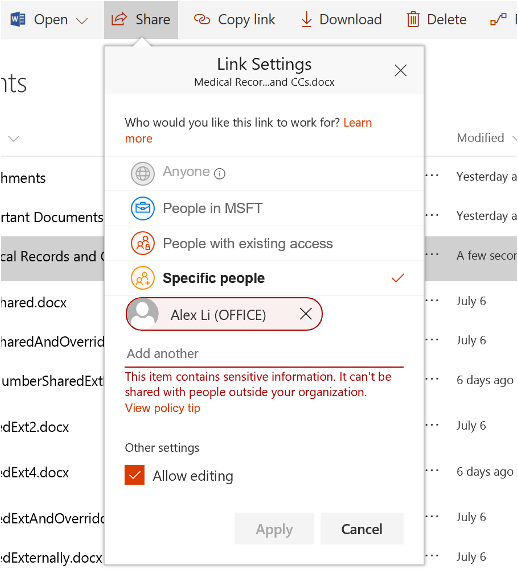Click the Download arrow icon
518x574 pixels.
coord(306,19)
